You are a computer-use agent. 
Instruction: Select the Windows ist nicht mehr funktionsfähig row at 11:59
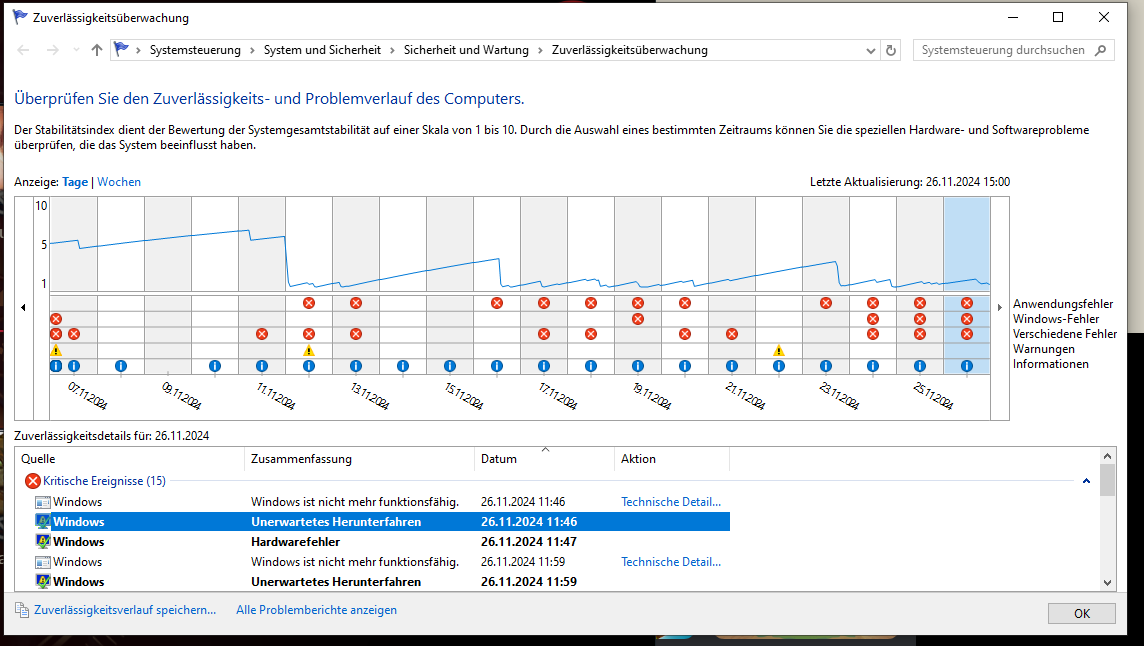(382, 561)
